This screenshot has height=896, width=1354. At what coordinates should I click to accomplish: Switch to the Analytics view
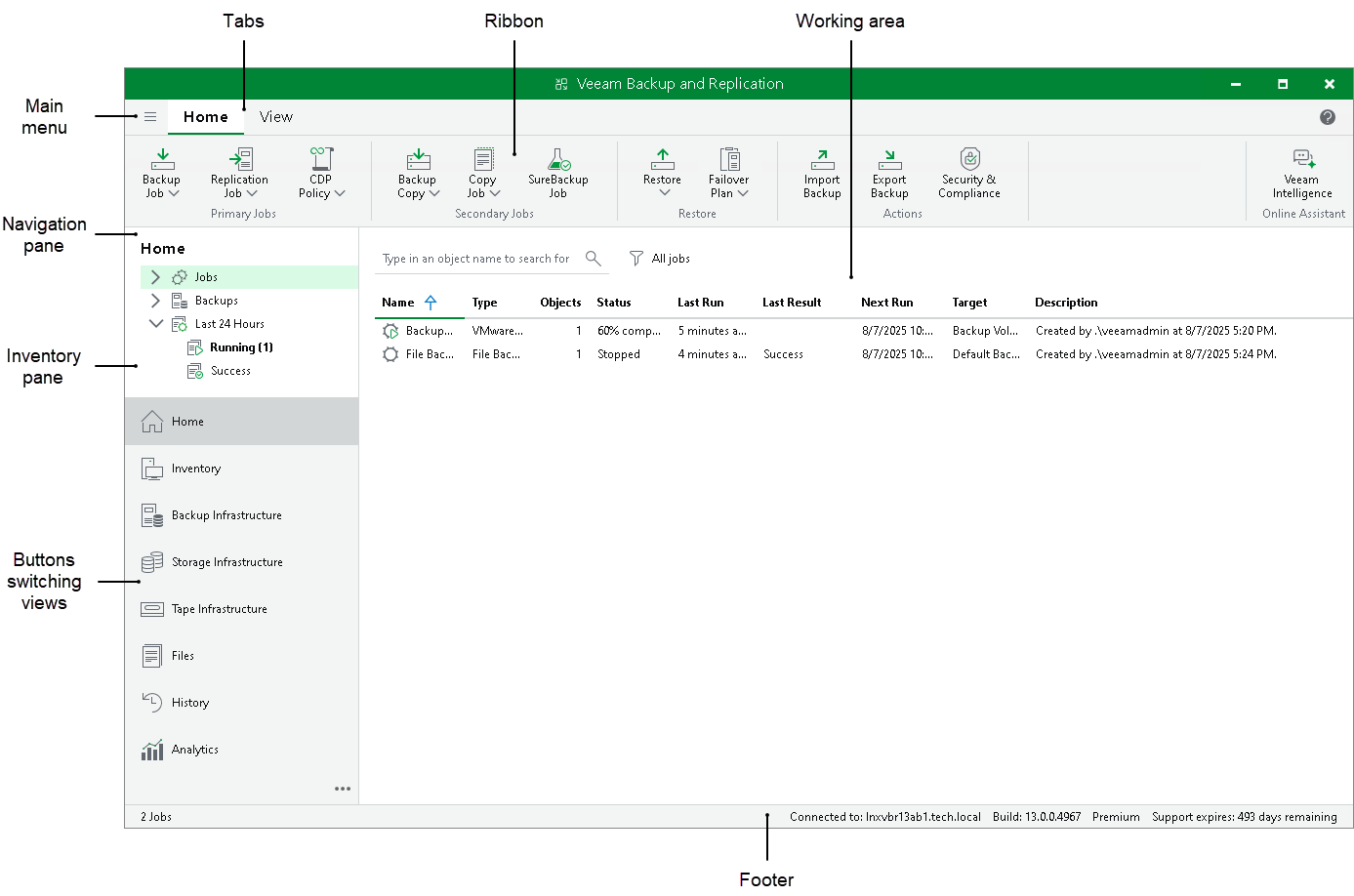pyautogui.click(x=195, y=750)
